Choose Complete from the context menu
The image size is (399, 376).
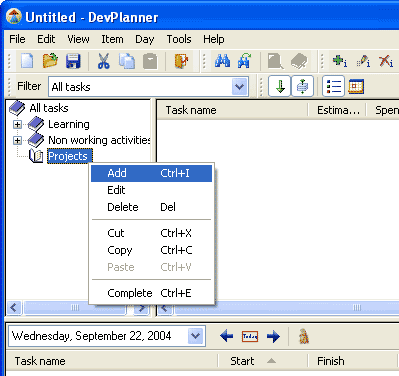tap(151, 293)
